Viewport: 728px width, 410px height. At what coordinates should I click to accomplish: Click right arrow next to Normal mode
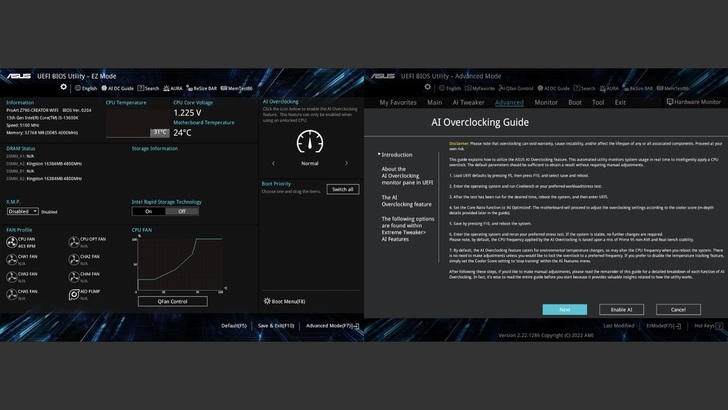tap(346, 163)
